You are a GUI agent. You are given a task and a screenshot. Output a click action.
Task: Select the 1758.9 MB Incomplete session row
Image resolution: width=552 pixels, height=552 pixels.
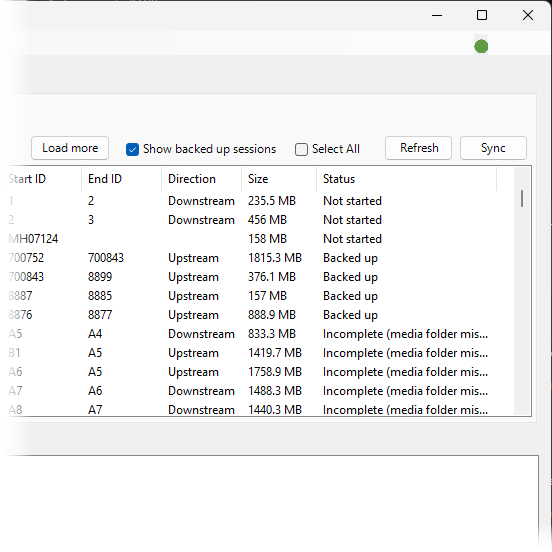click(259, 372)
